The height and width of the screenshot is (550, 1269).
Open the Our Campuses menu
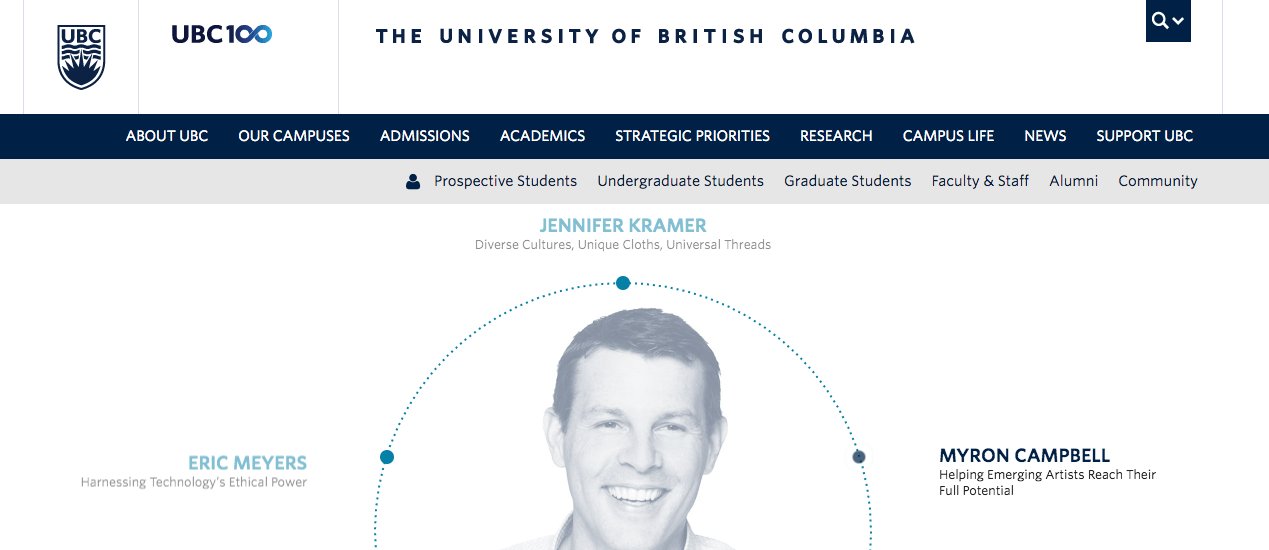[x=294, y=136]
